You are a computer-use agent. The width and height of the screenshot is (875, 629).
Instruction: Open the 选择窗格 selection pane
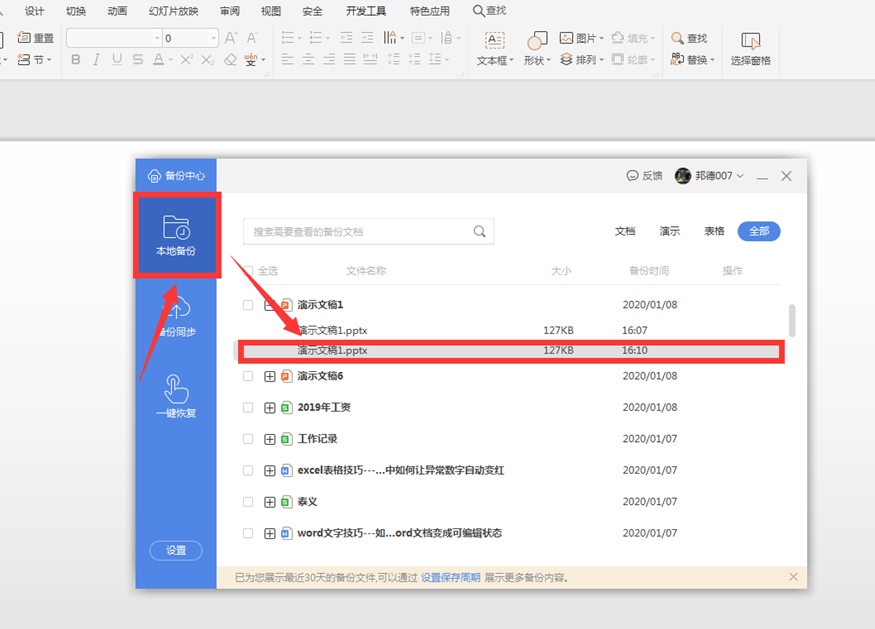751,49
